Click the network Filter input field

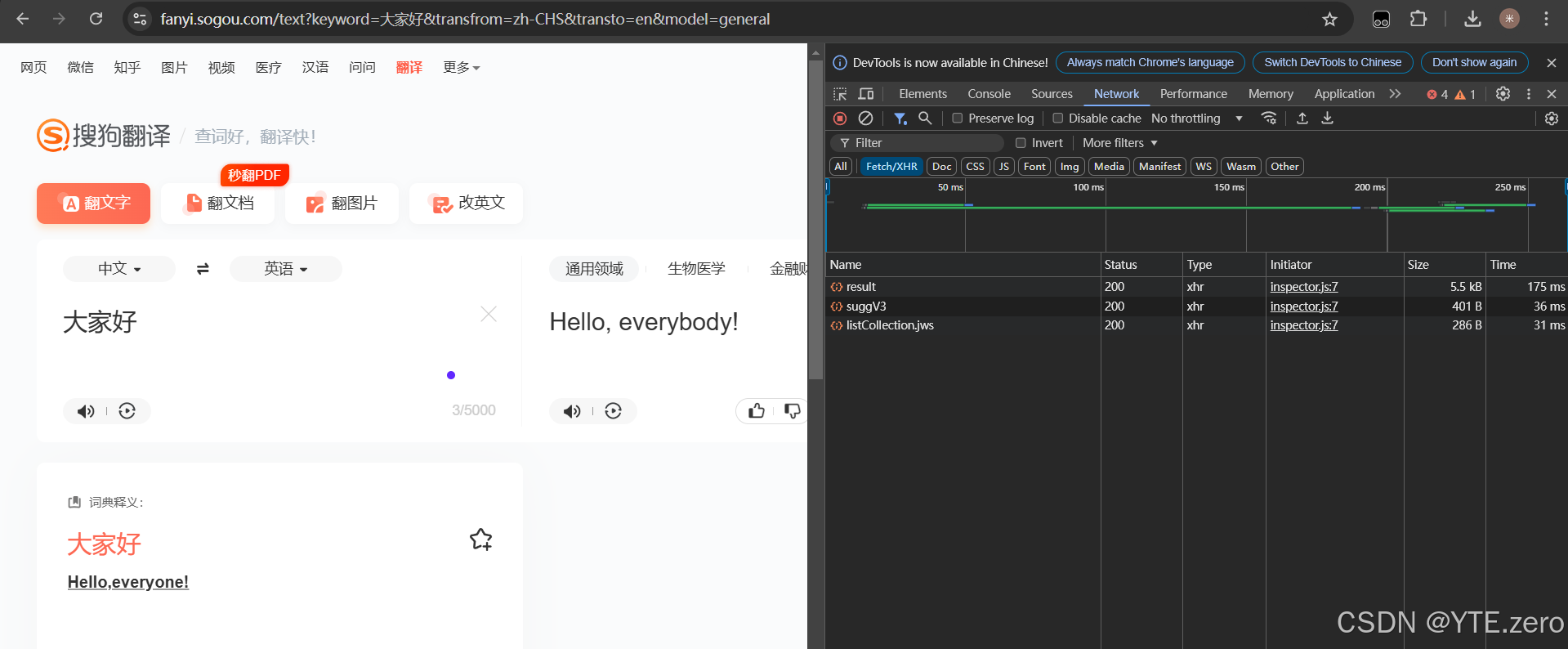(x=918, y=143)
